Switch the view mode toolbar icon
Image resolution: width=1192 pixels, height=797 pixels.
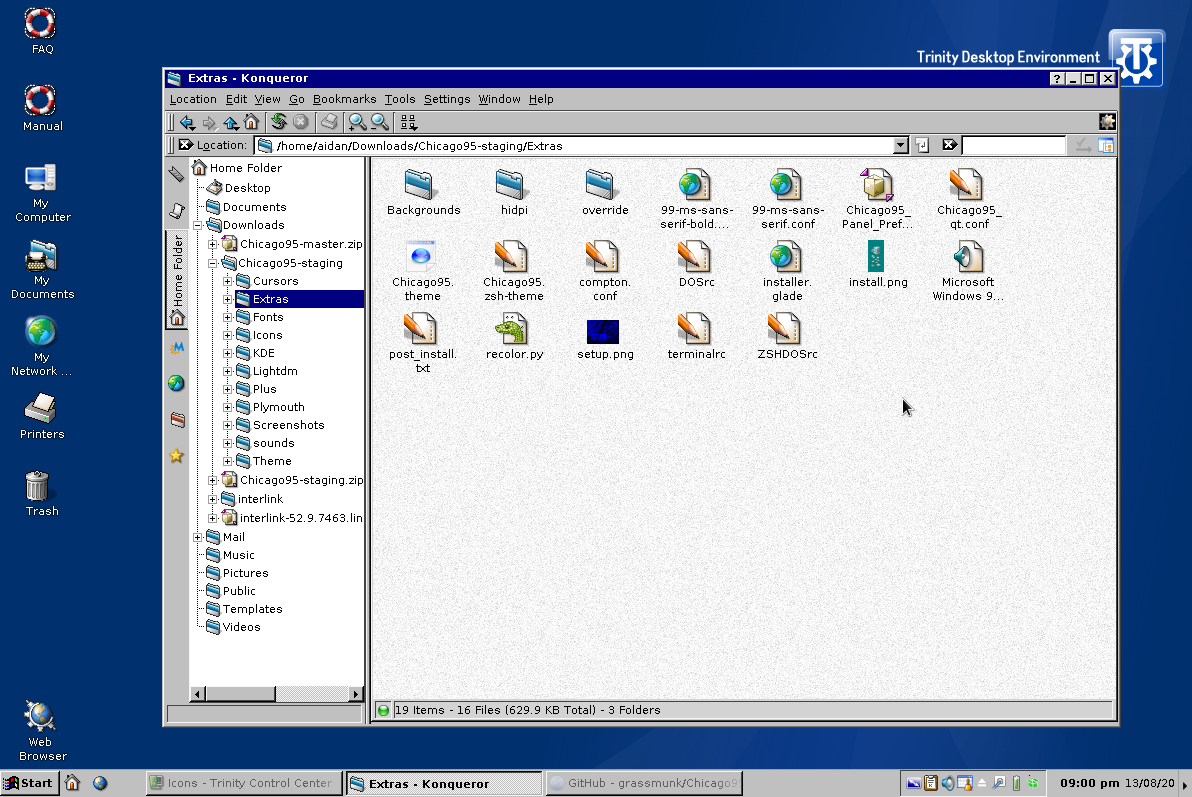[408, 122]
